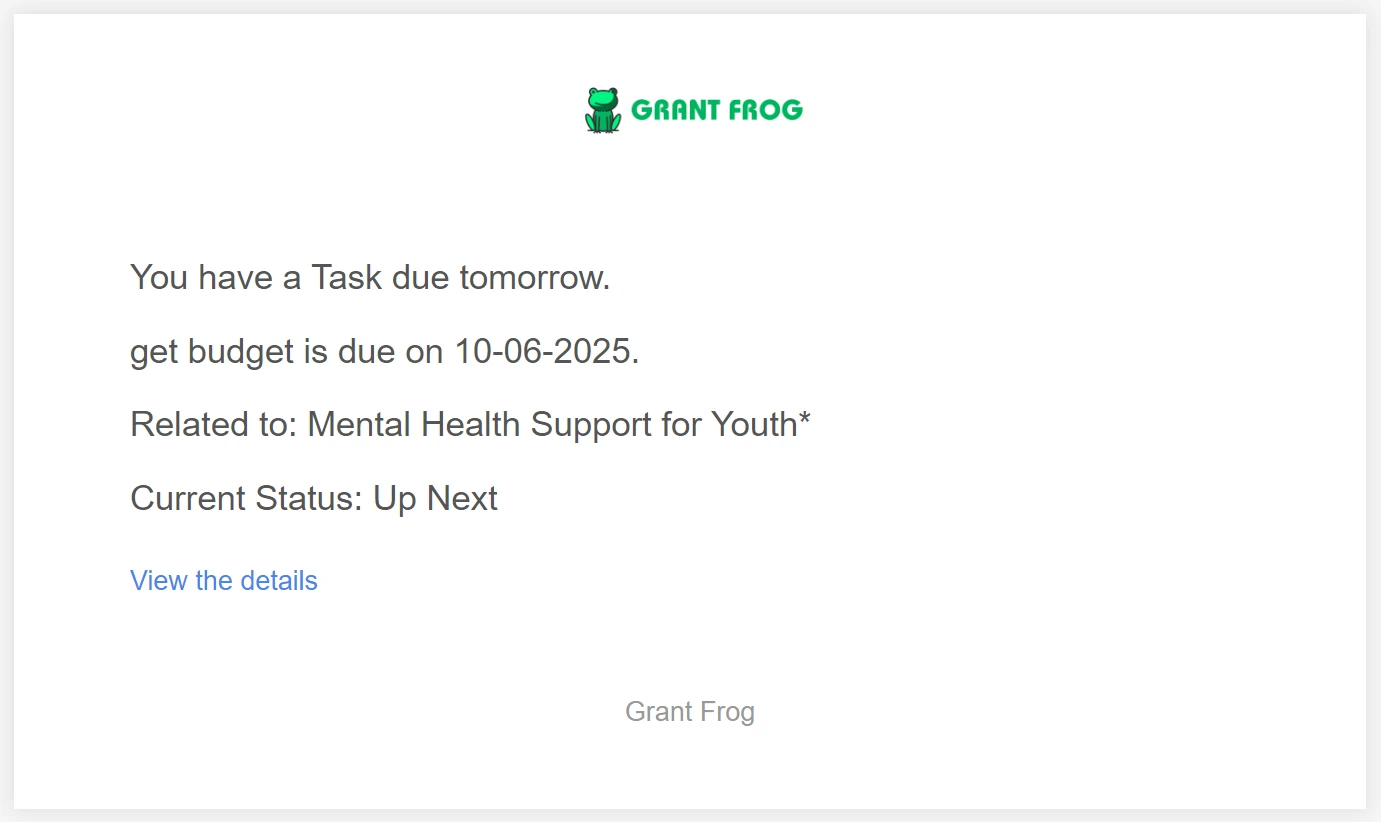Click the 'Mental Health' grant name text
This screenshot has width=1381, height=822.
414,425
